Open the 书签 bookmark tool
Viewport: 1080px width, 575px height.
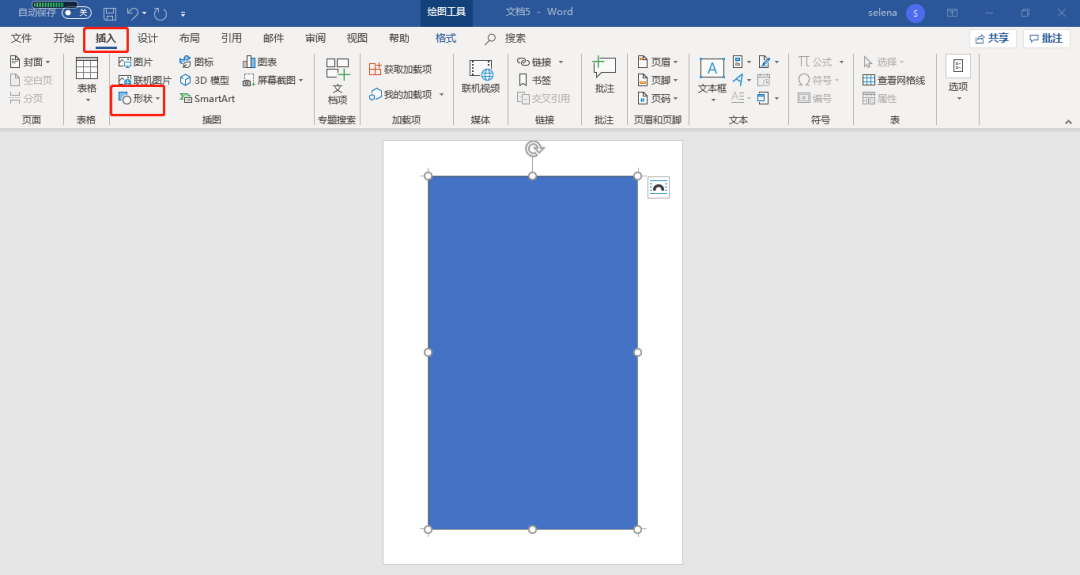534,80
